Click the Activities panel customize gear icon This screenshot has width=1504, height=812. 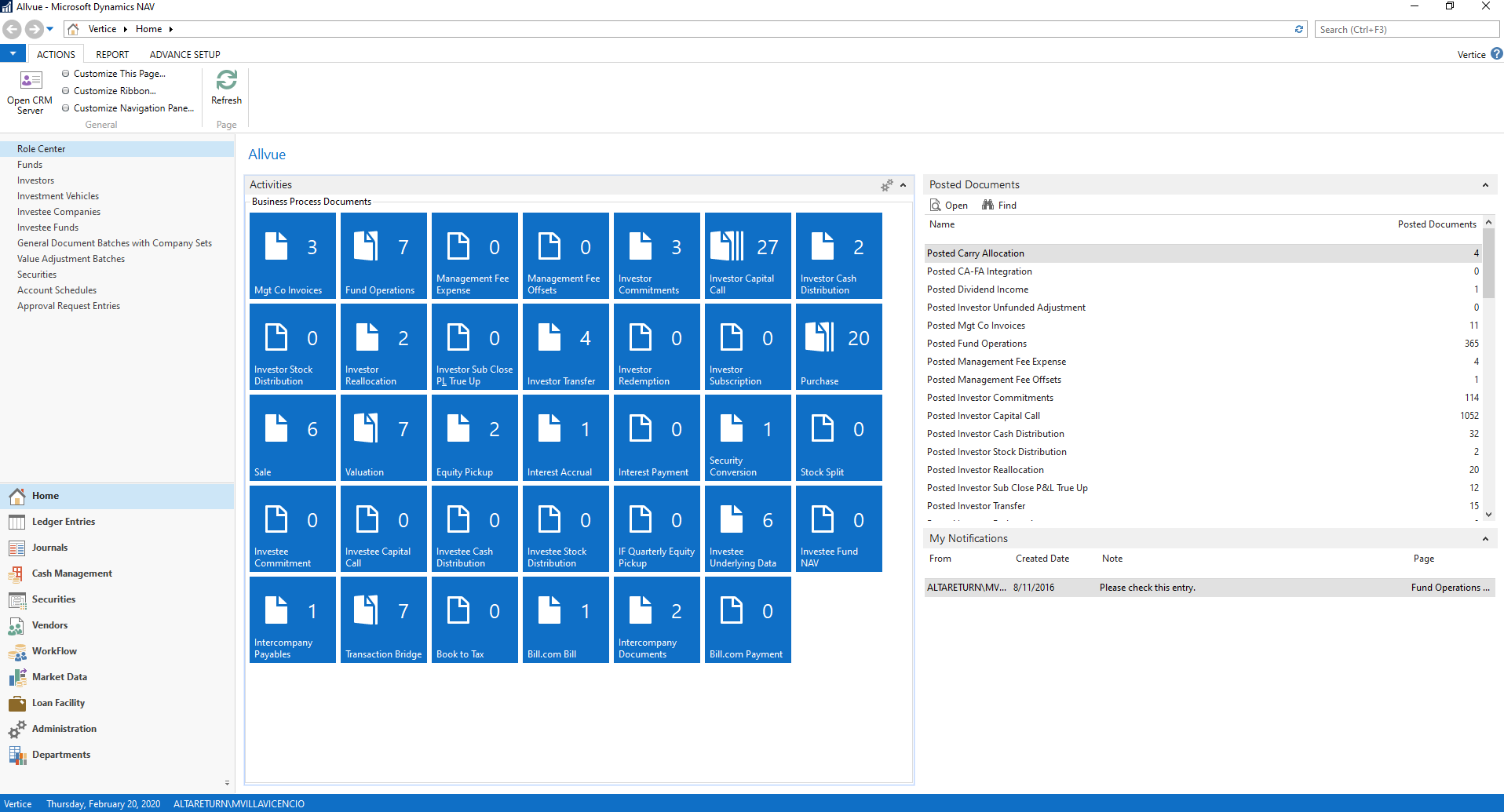point(887,185)
